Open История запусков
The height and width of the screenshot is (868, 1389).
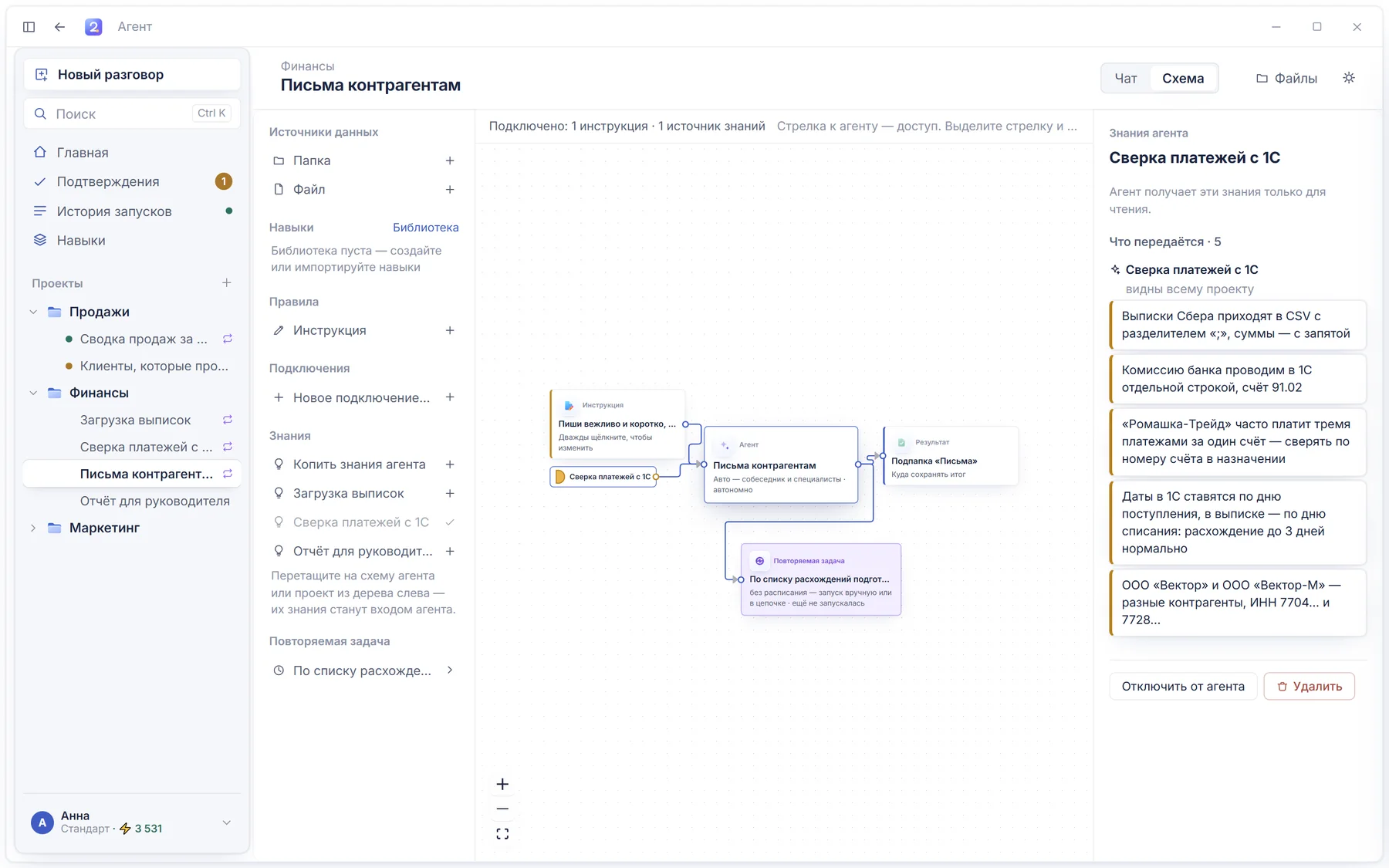132,211
